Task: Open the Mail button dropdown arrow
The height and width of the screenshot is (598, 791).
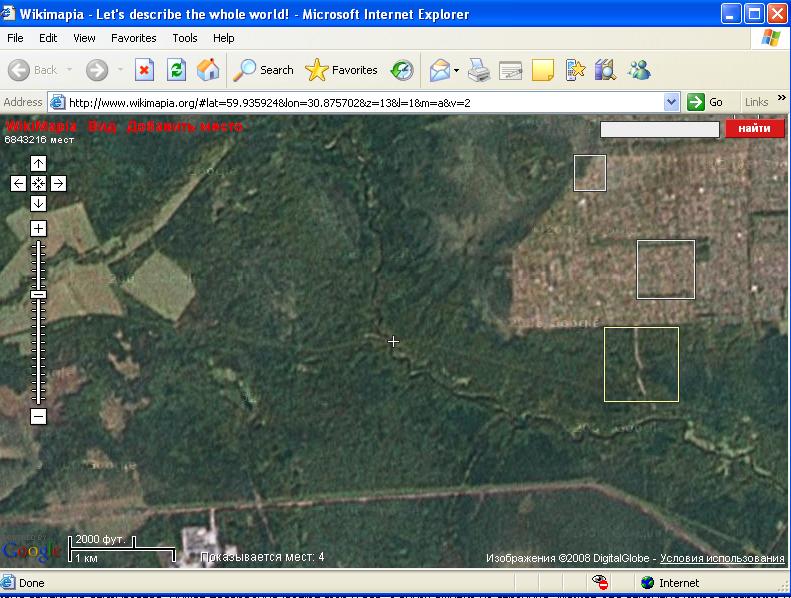Action: coord(456,71)
